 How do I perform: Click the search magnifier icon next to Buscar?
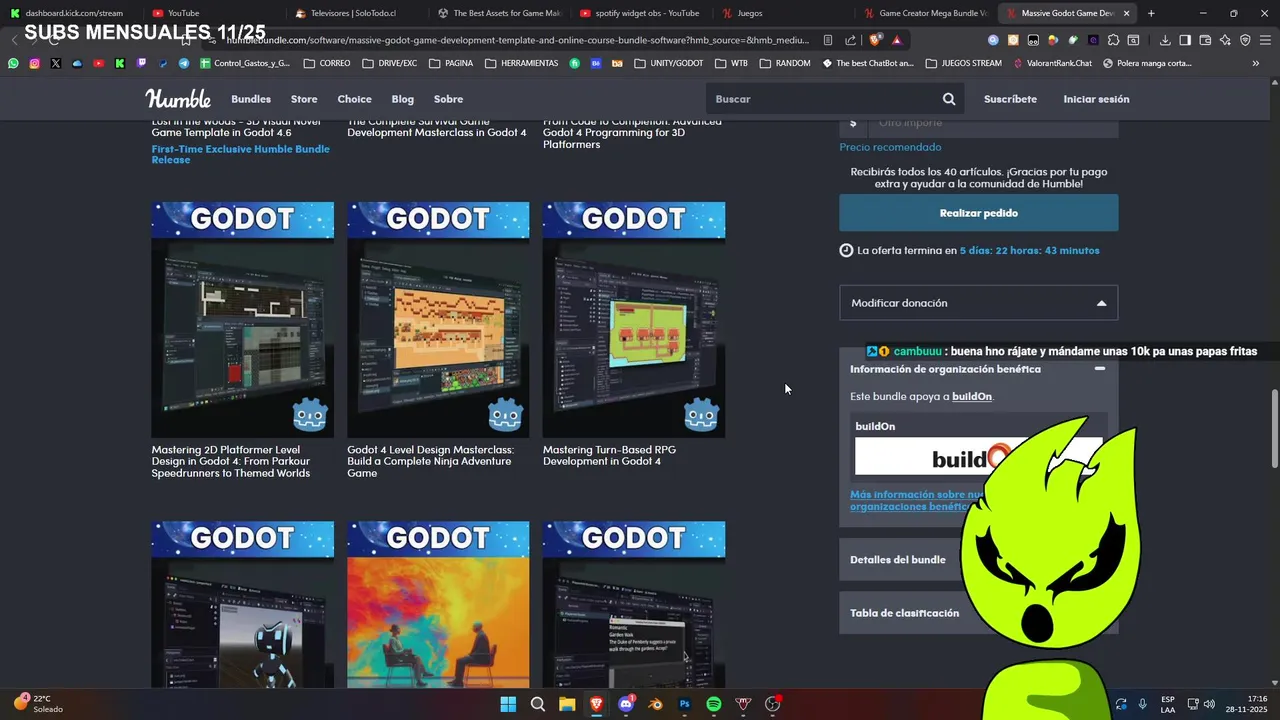949,99
